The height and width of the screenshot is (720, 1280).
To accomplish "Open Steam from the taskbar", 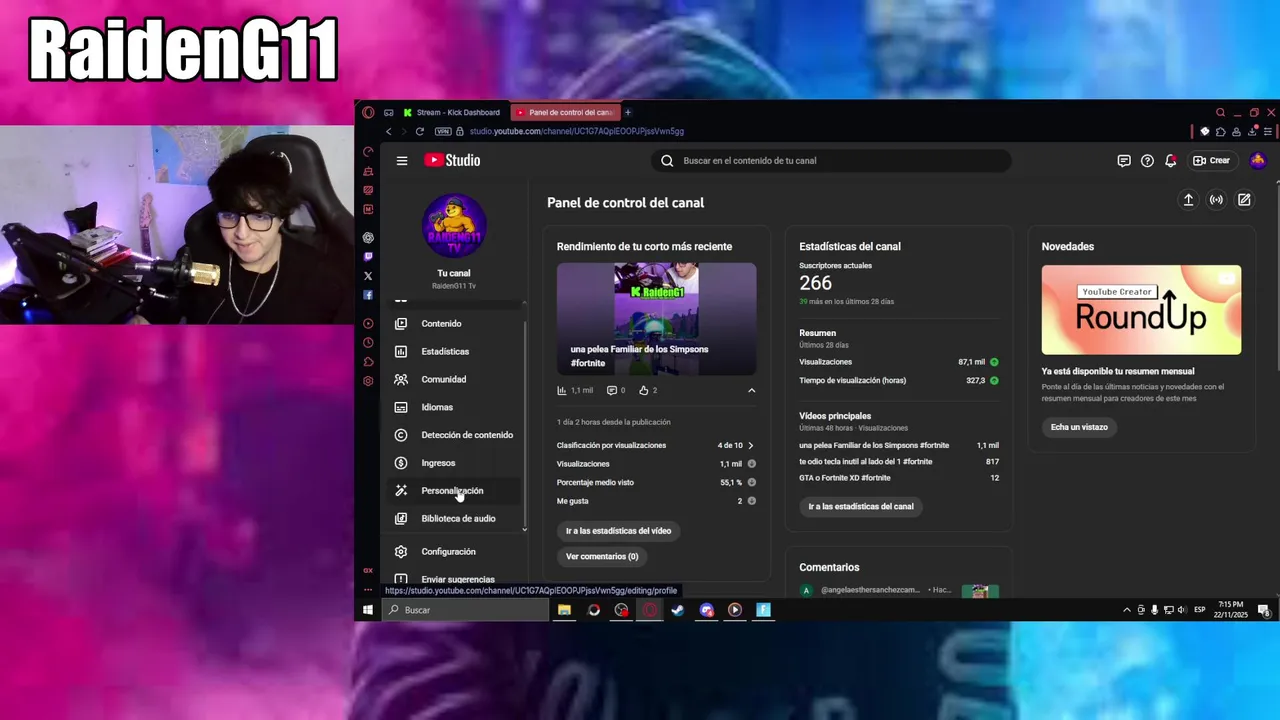I will coord(678,610).
